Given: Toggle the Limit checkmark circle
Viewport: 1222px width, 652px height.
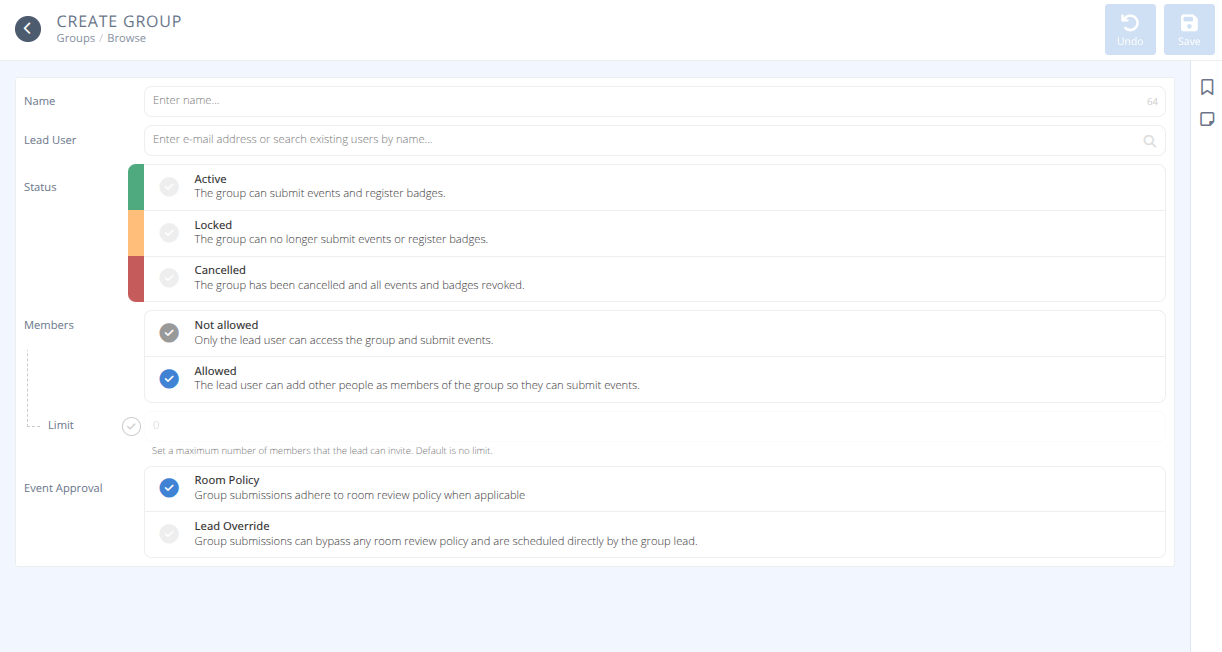Looking at the screenshot, I should pyautogui.click(x=131, y=427).
